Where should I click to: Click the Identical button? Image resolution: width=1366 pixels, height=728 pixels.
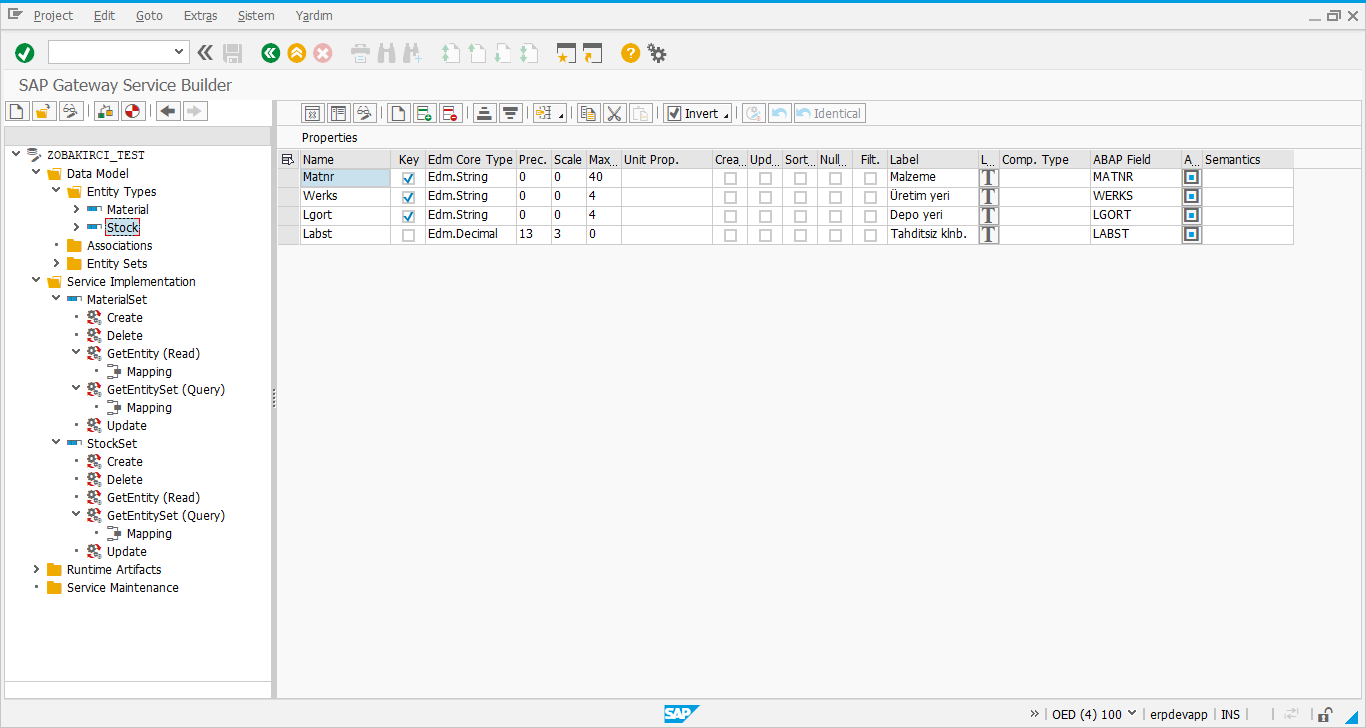pos(829,113)
